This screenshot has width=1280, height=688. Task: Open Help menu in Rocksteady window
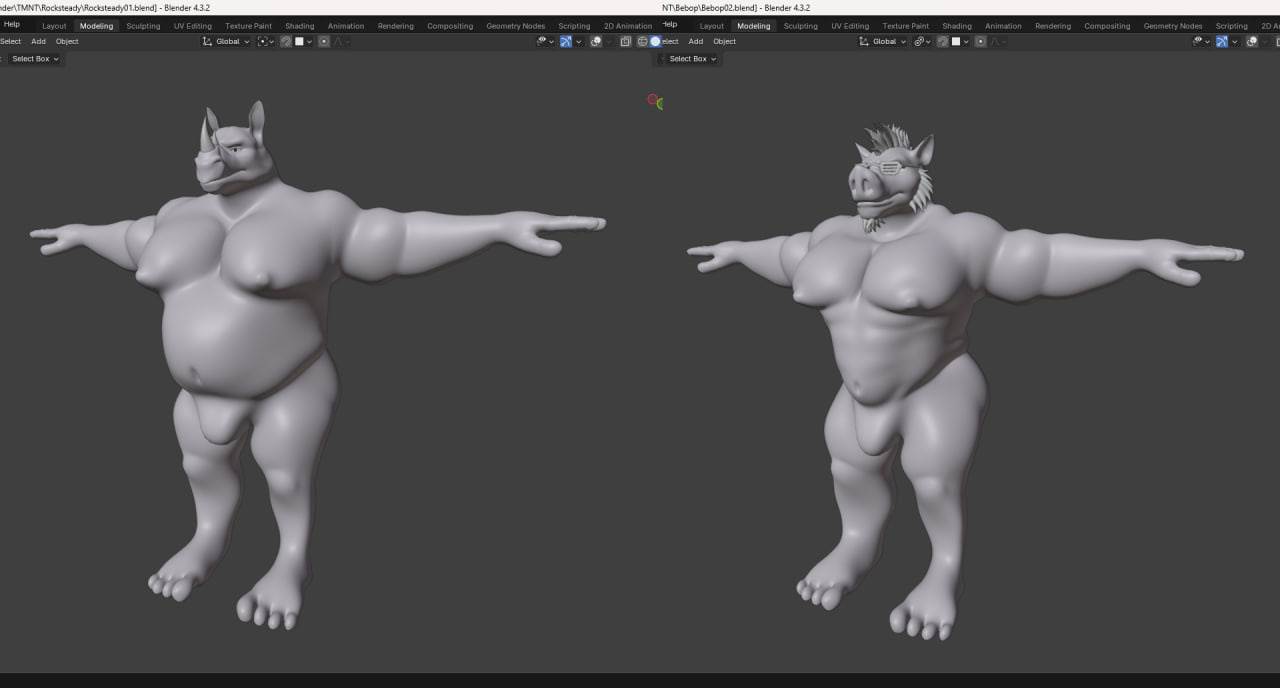click(x=12, y=24)
